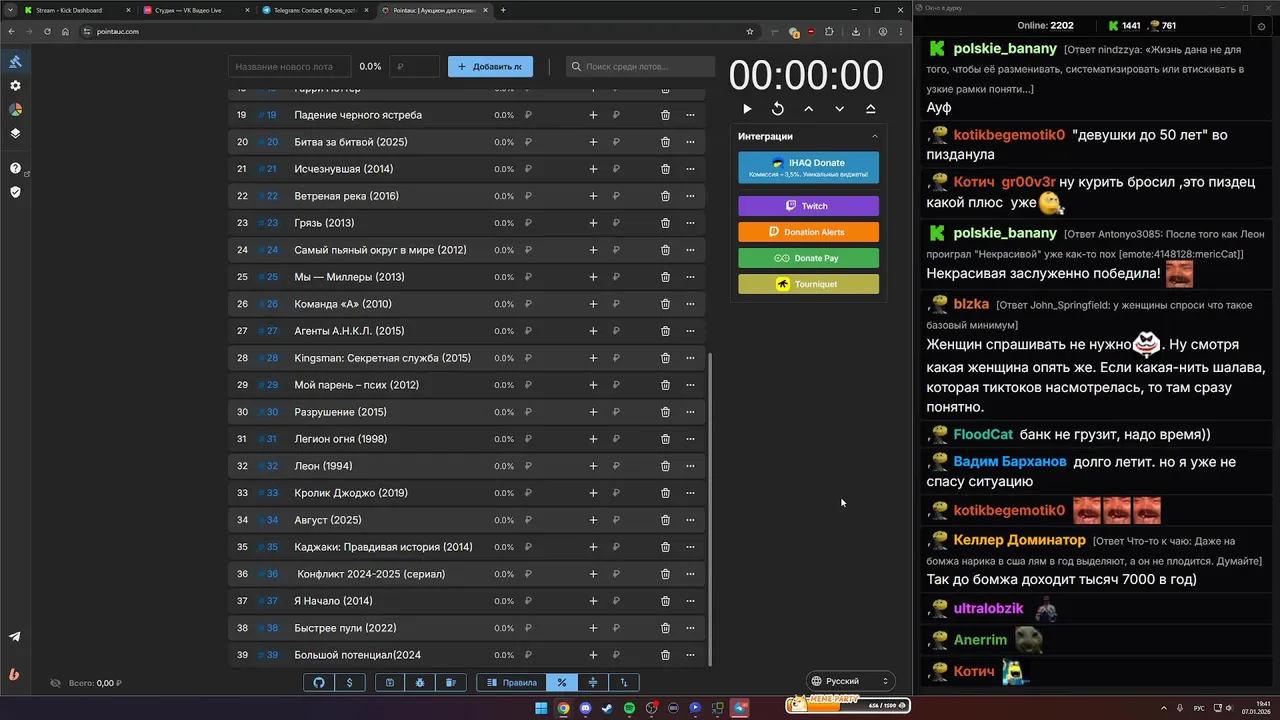Reset the auction timer

(x=778, y=109)
